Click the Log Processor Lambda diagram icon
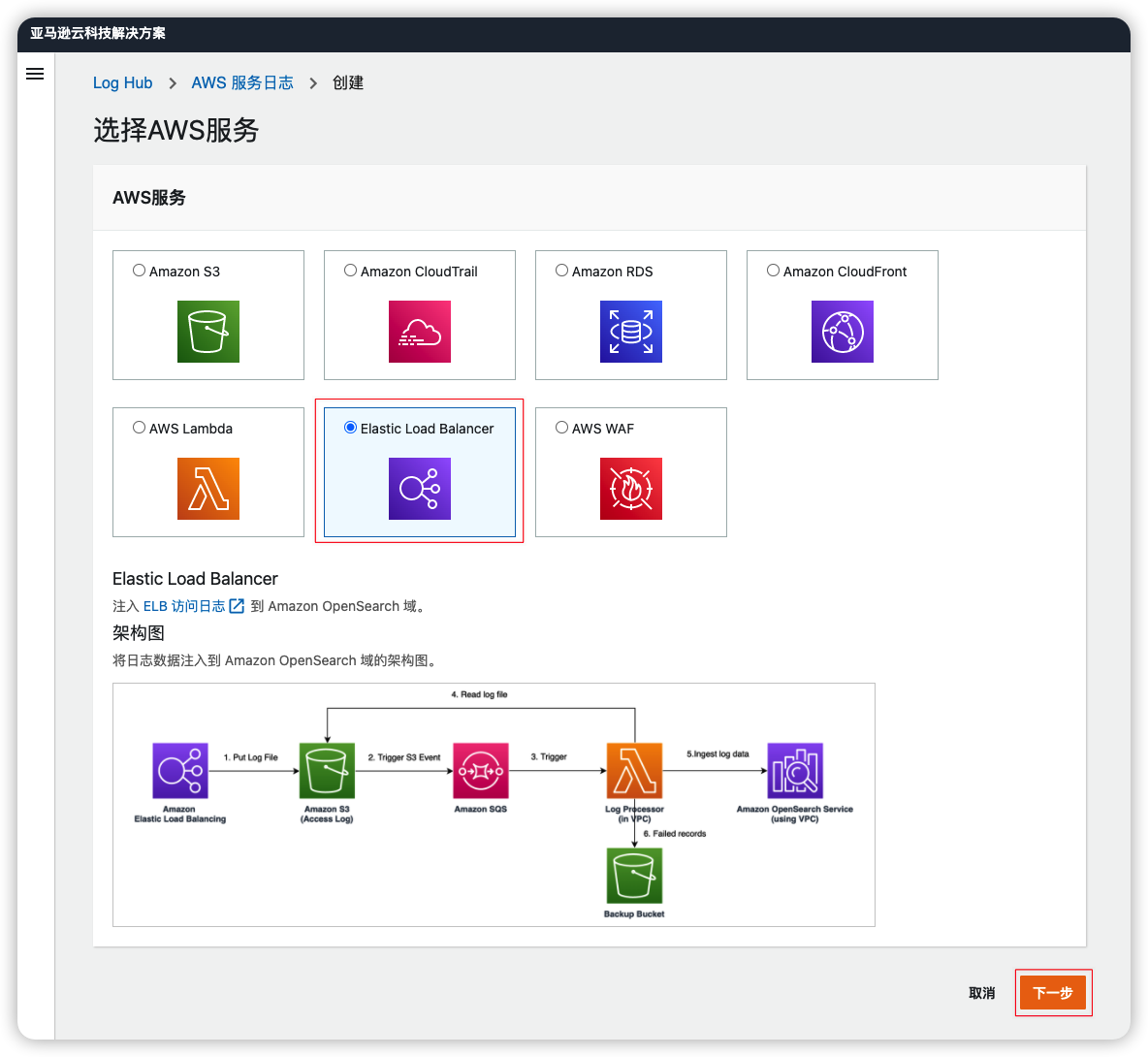Viewport: 1148px width, 1057px height. click(x=635, y=771)
